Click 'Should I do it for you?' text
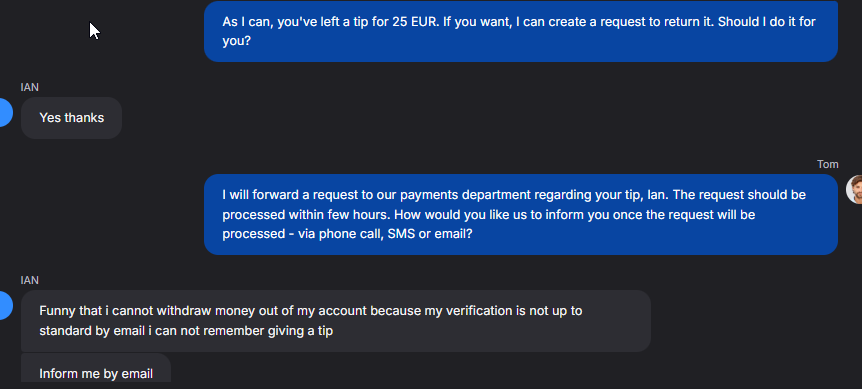Screen dimensions: 862x389 (x=519, y=31)
